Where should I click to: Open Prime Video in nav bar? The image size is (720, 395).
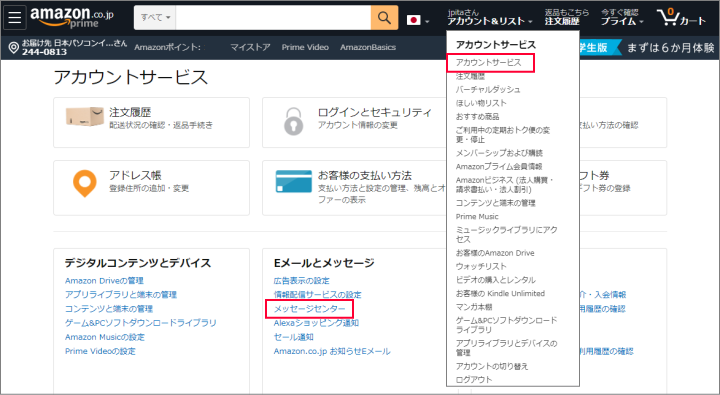coord(305,47)
